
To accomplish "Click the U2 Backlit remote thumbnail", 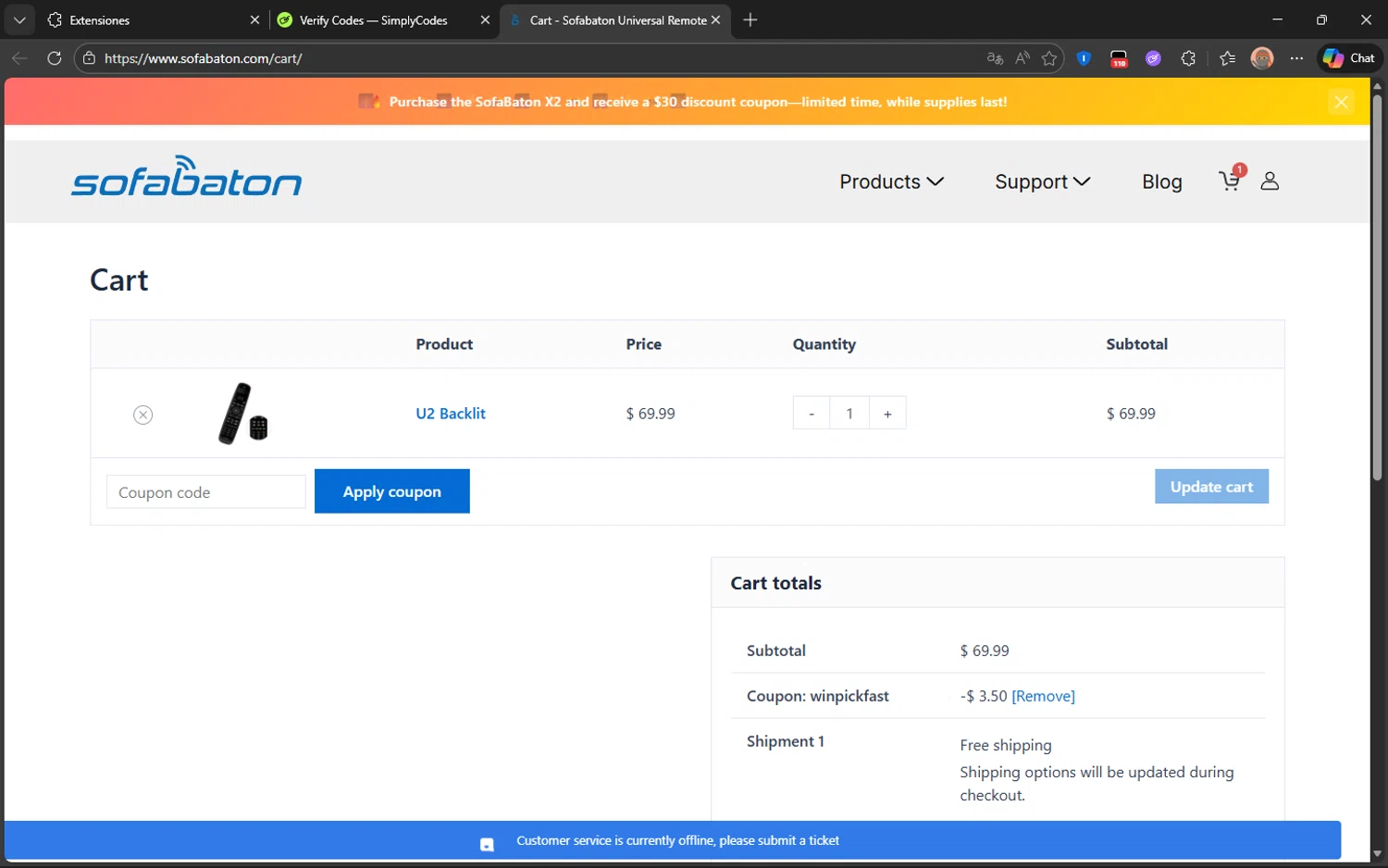I will point(242,413).
